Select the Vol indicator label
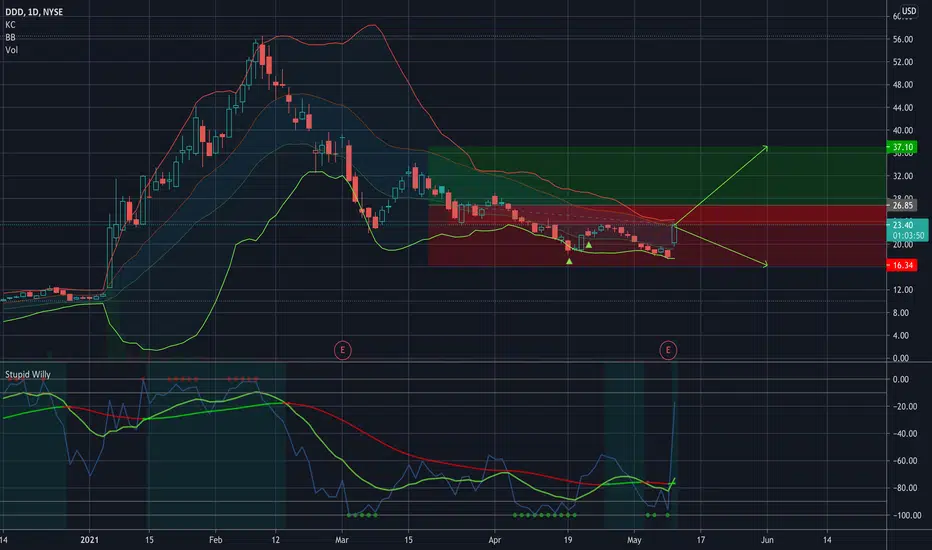This screenshot has width=932, height=550. click(x=11, y=50)
